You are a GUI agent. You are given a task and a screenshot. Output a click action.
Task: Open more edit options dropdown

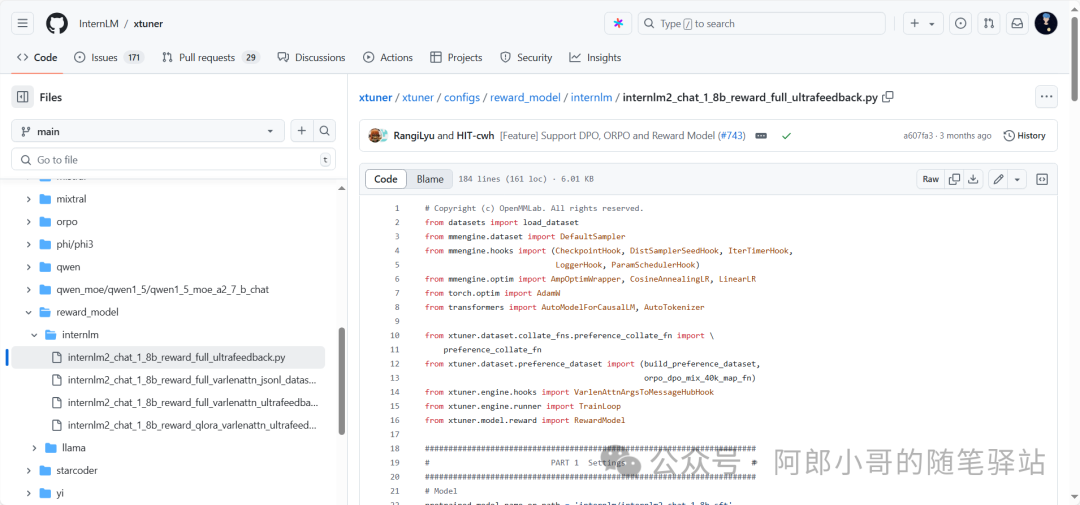point(1017,179)
